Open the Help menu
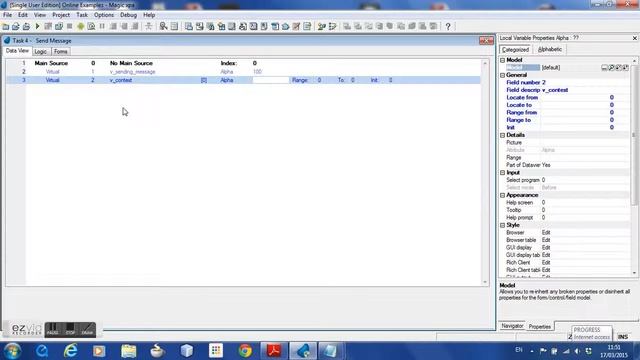 pyautogui.click(x=149, y=15)
